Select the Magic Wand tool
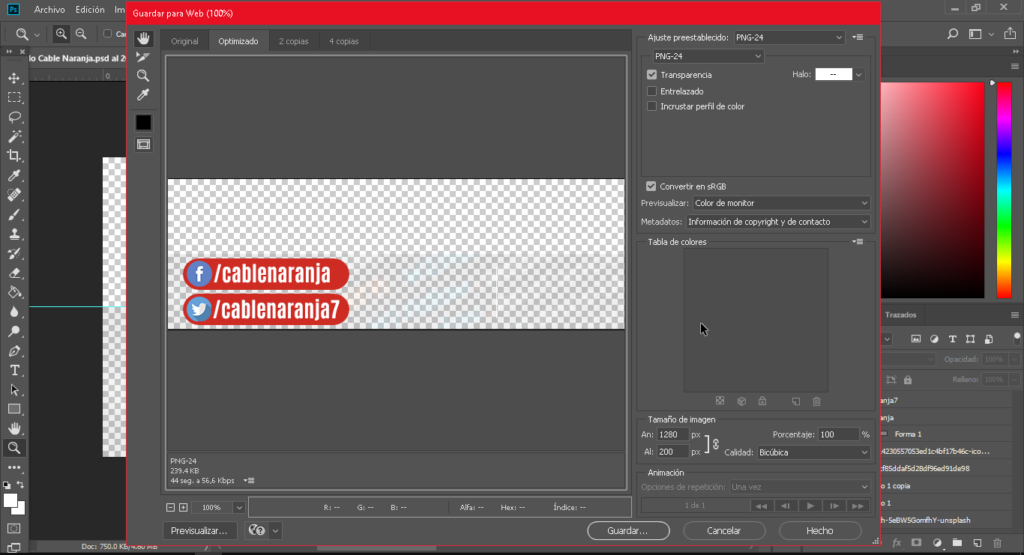1024x555 pixels. [x=14, y=136]
